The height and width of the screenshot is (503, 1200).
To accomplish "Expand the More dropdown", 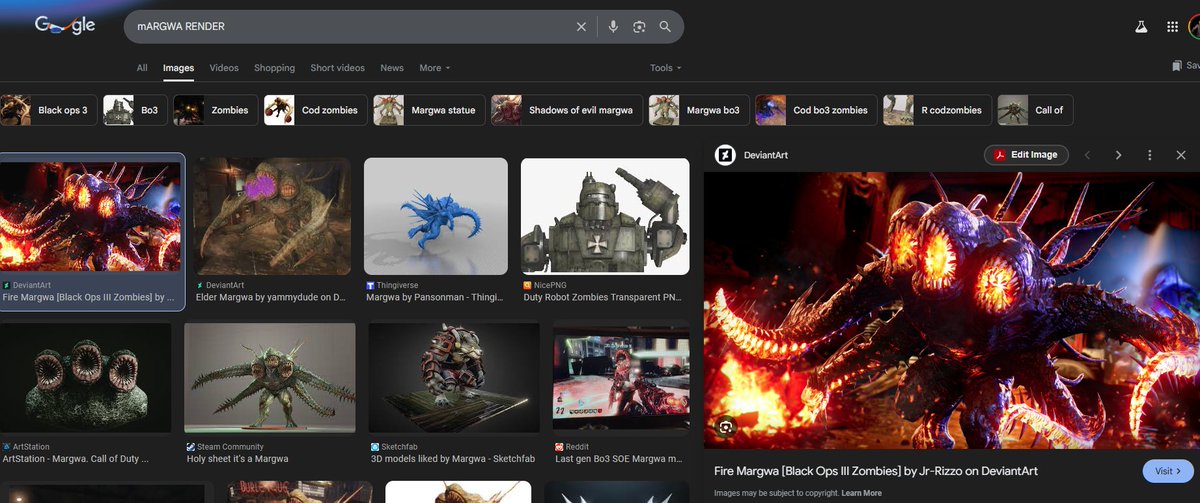I will (434, 68).
